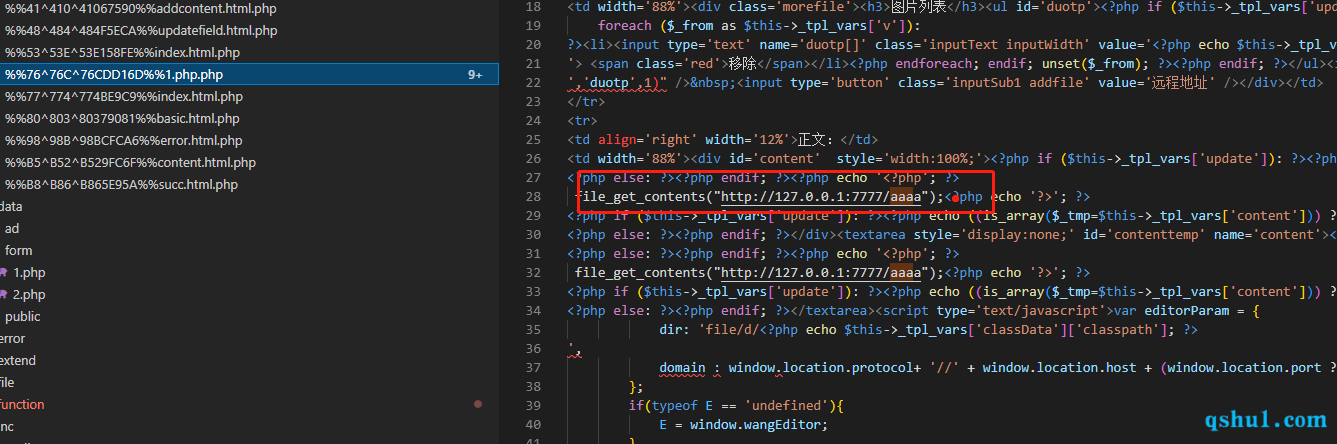The width and height of the screenshot is (1337, 444).
Task: Click the modified dot on the function folder
Action: tap(478, 404)
